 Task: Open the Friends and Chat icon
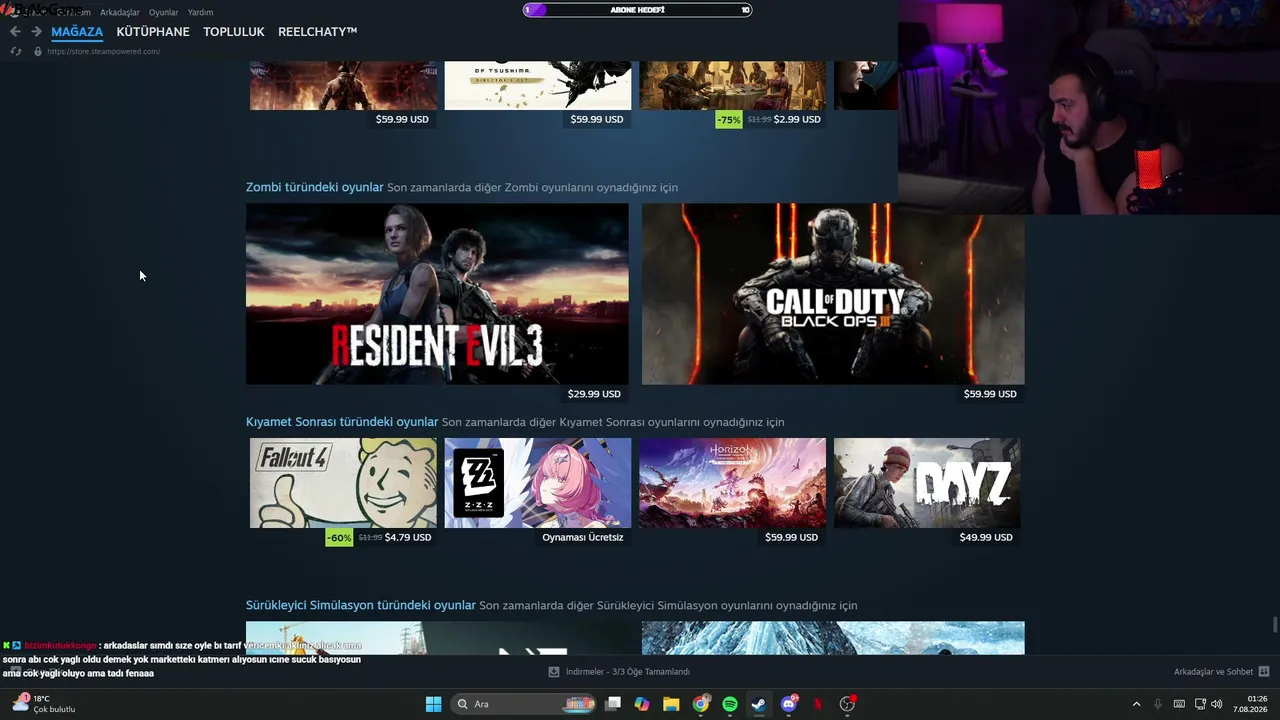1264,672
